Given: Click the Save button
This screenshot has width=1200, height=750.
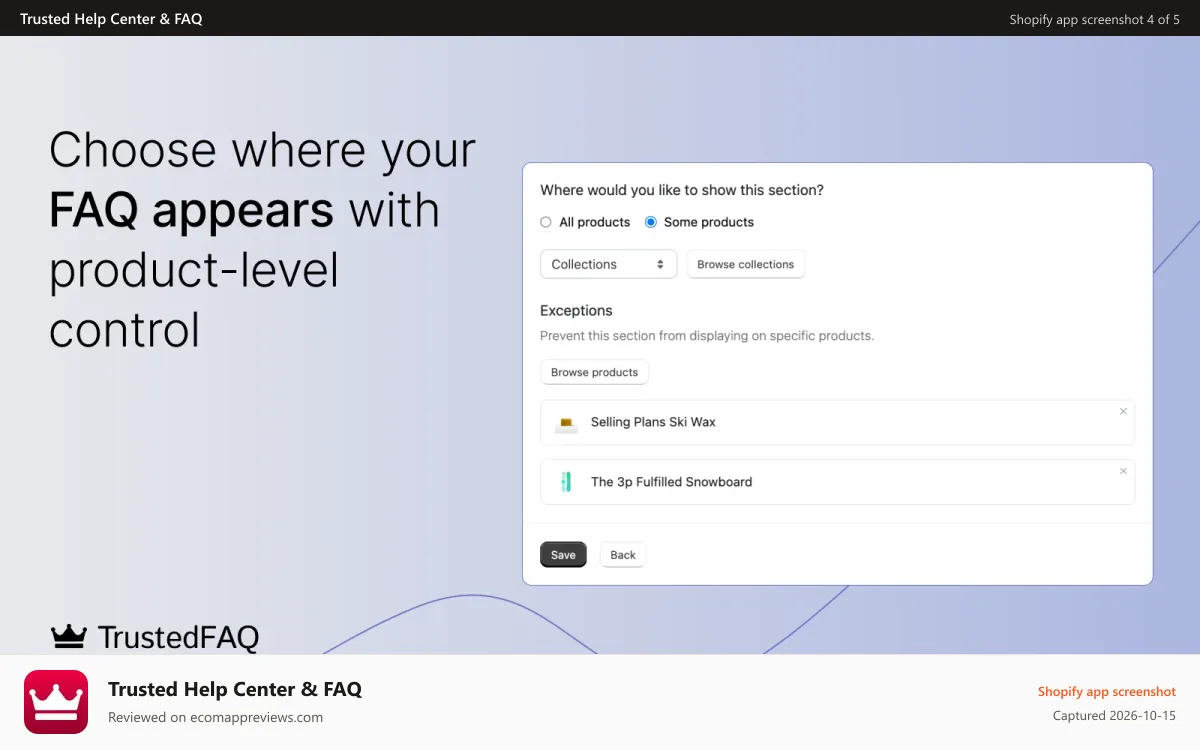Looking at the screenshot, I should point(563,555).
